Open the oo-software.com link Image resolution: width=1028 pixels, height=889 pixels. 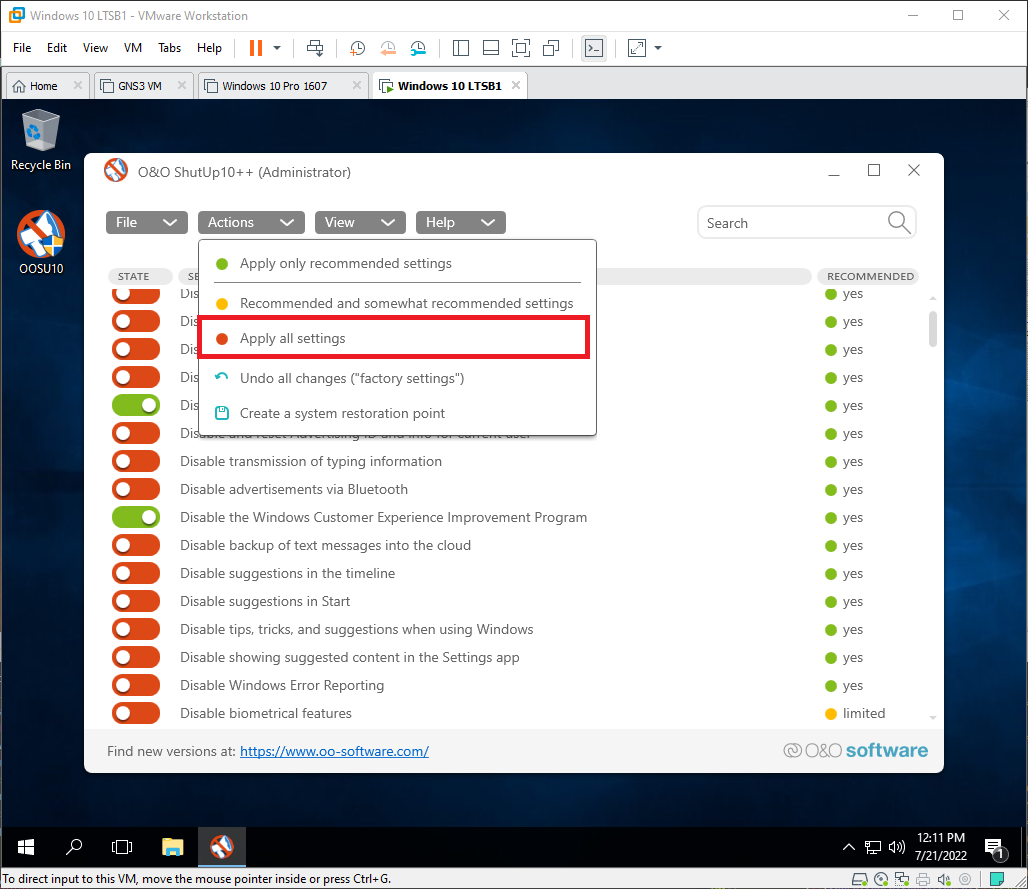334,751
